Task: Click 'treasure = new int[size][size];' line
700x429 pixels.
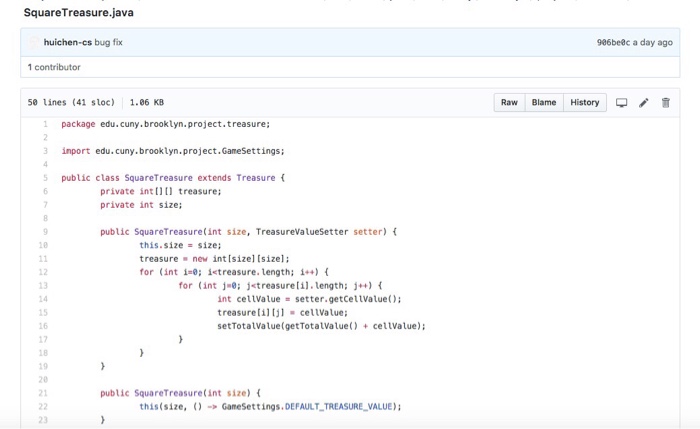Action: click(214, 258)
